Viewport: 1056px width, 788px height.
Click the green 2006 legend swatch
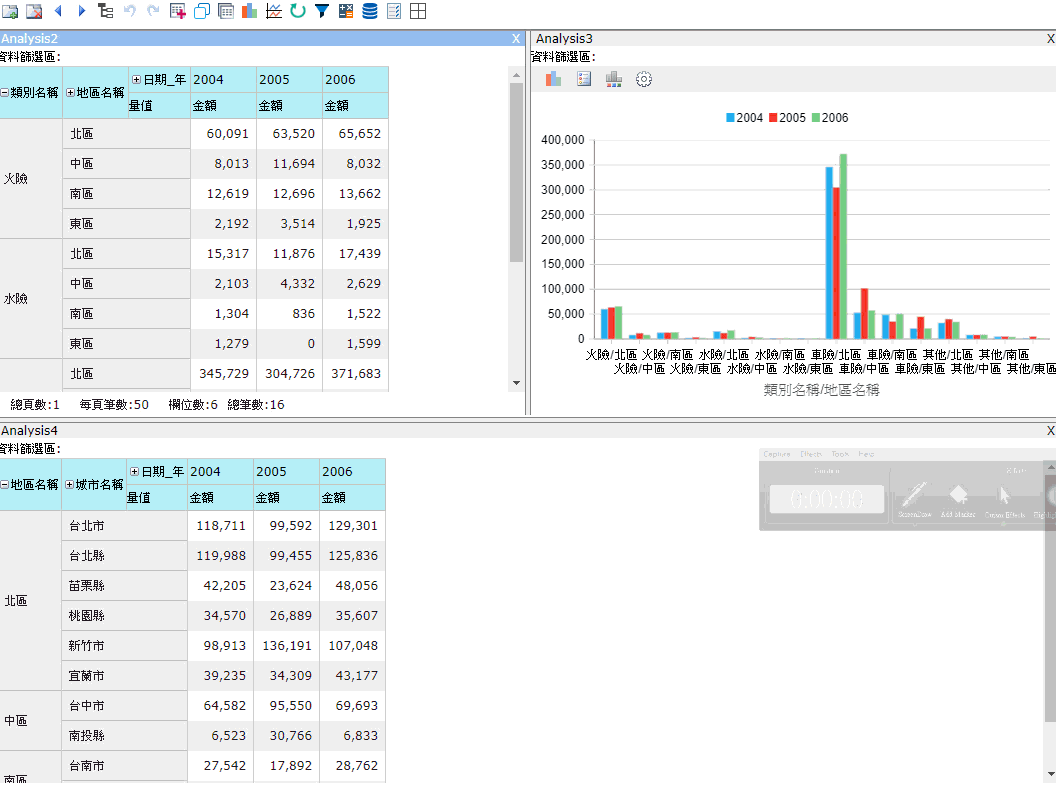(816, 117)
